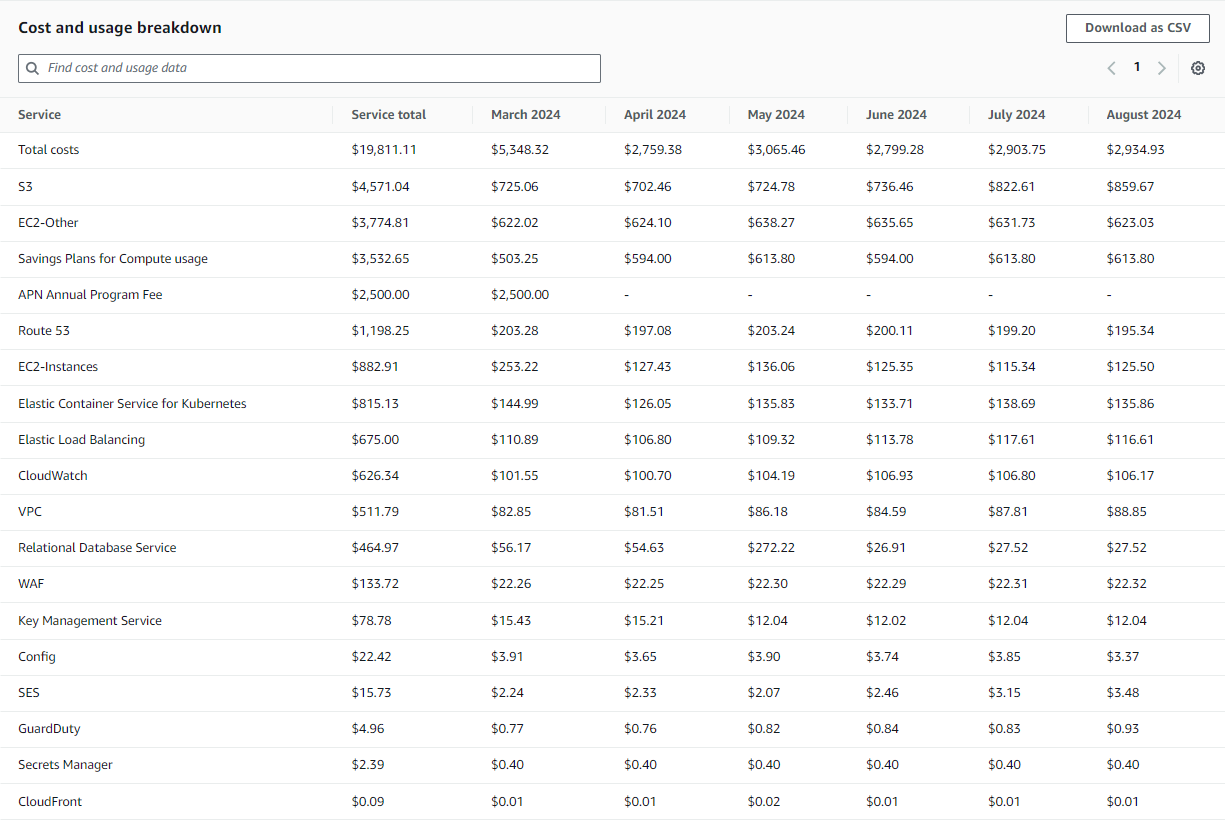Go to the next page with right arrow
The height and width of the screenshot is (822, 1225).
(x=1161, y=67)
